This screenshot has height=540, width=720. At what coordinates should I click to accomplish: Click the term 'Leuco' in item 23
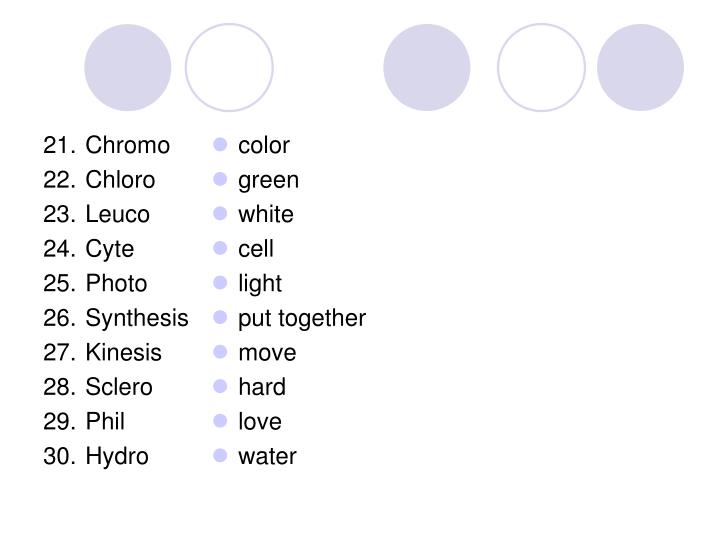[x=118, y=214]
